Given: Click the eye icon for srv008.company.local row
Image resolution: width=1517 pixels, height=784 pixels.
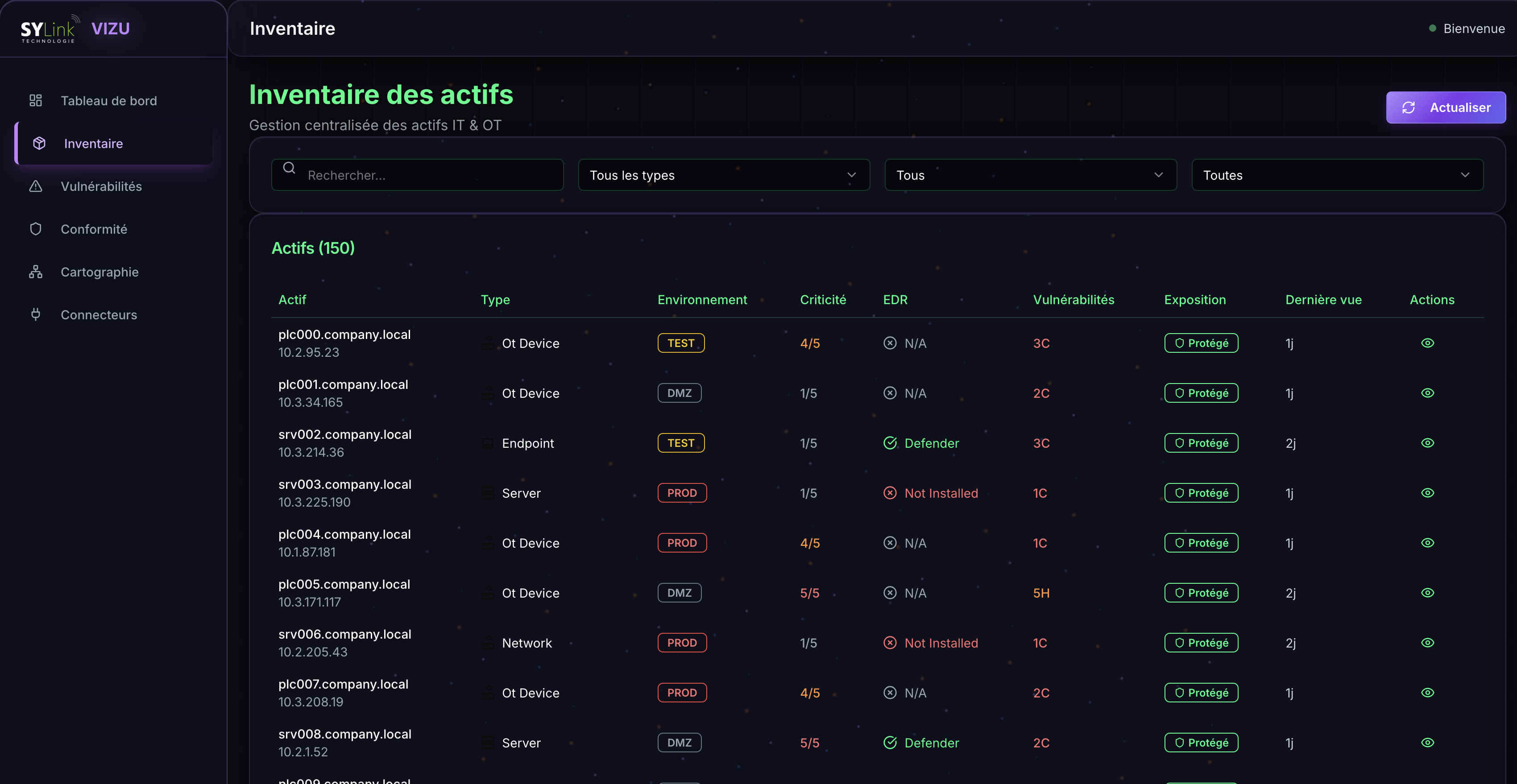Looking at the screenshot, I should click(x=1427, y=743).
